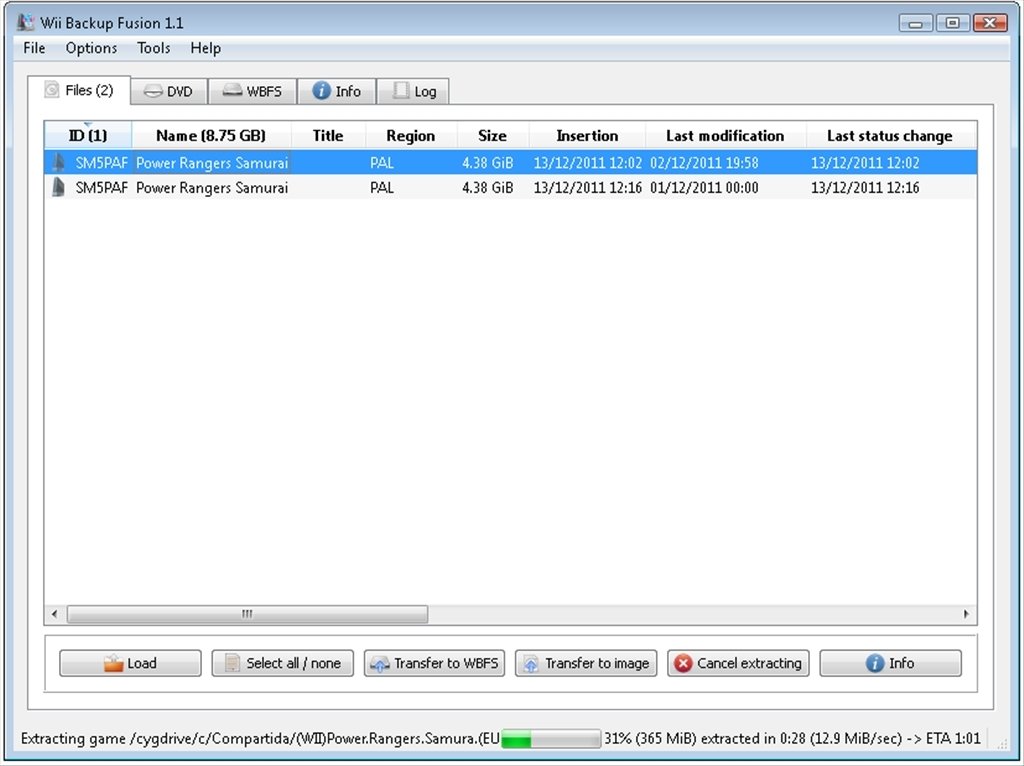Viewport: 1024px width, 766px height.
Task: Click the horizontal scrollbar thumb
Action: [x=248, y=614]
